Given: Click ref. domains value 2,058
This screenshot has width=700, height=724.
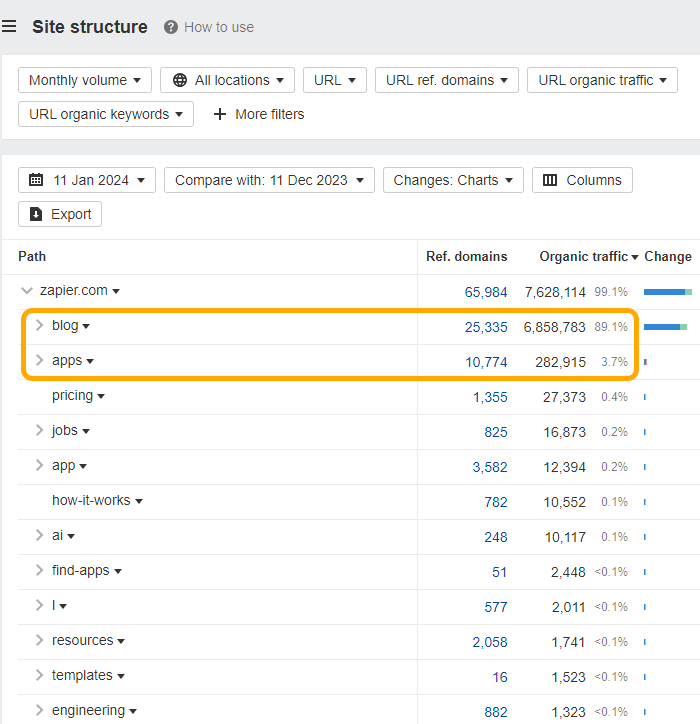Looking at the screenshot, I should tap(490, 642).
